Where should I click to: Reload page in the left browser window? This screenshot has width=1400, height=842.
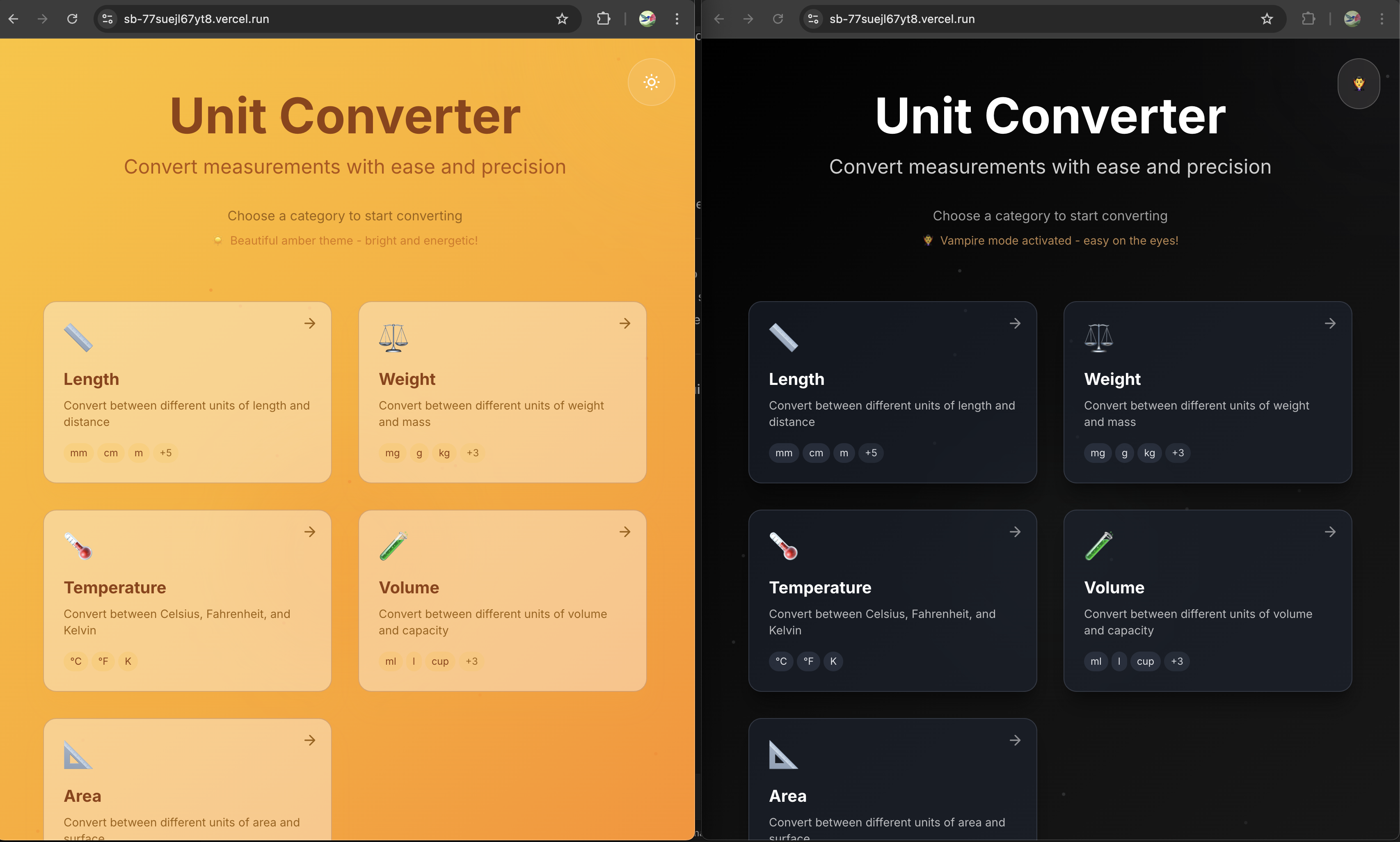[72, 19]
